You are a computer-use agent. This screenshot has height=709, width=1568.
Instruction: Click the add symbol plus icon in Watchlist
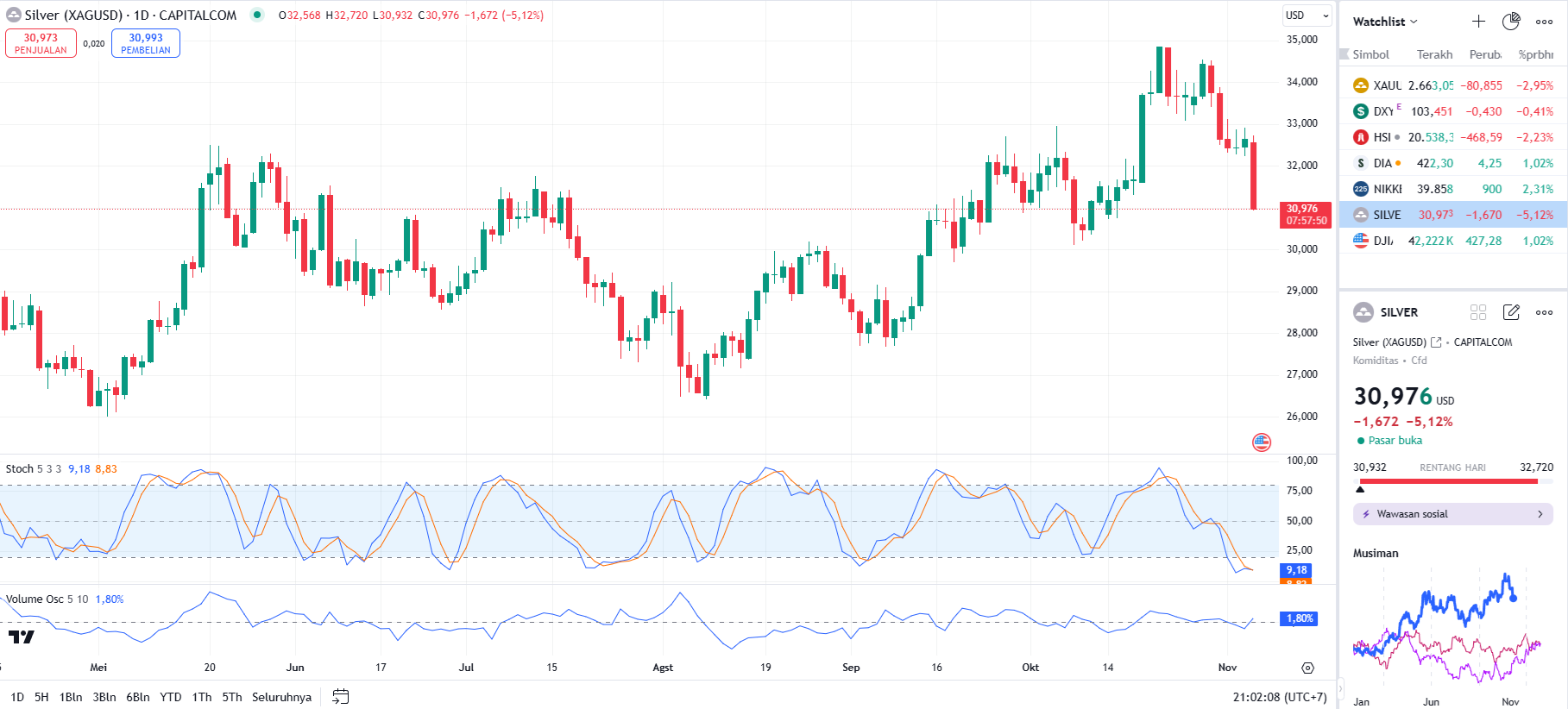[1478, 22]
